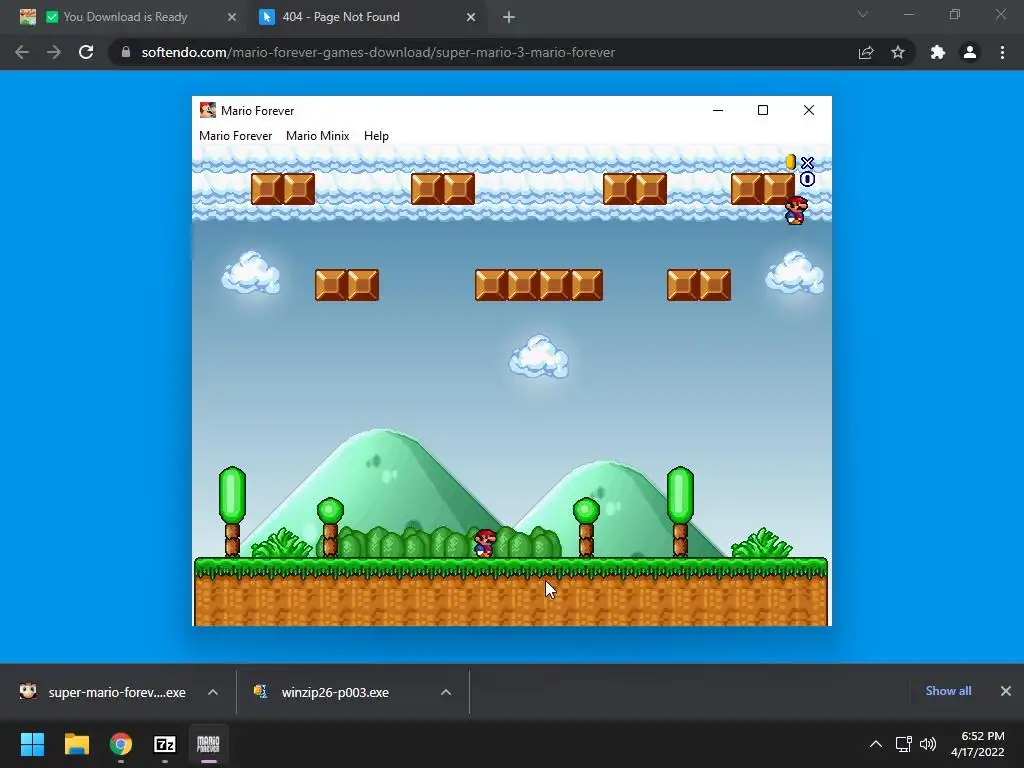
Task: Open the Chrome profile icon
Action: pyautogui.click(x=970, y=52)
